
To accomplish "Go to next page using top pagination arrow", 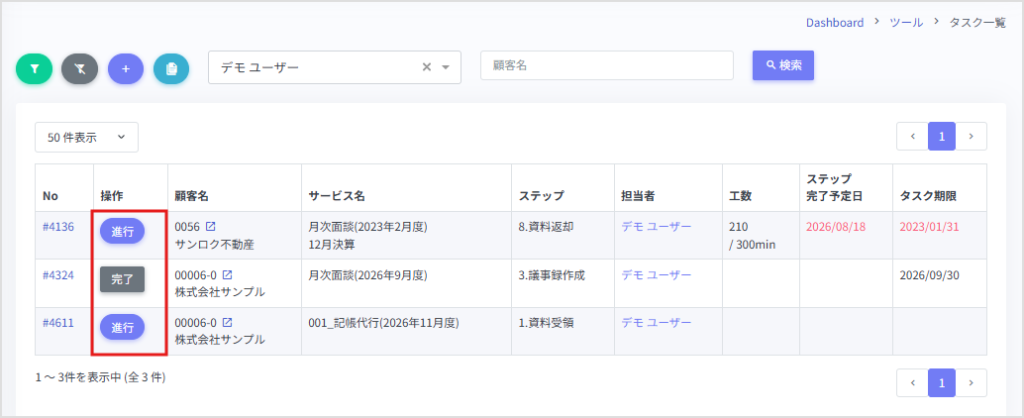I will [971, 137].
